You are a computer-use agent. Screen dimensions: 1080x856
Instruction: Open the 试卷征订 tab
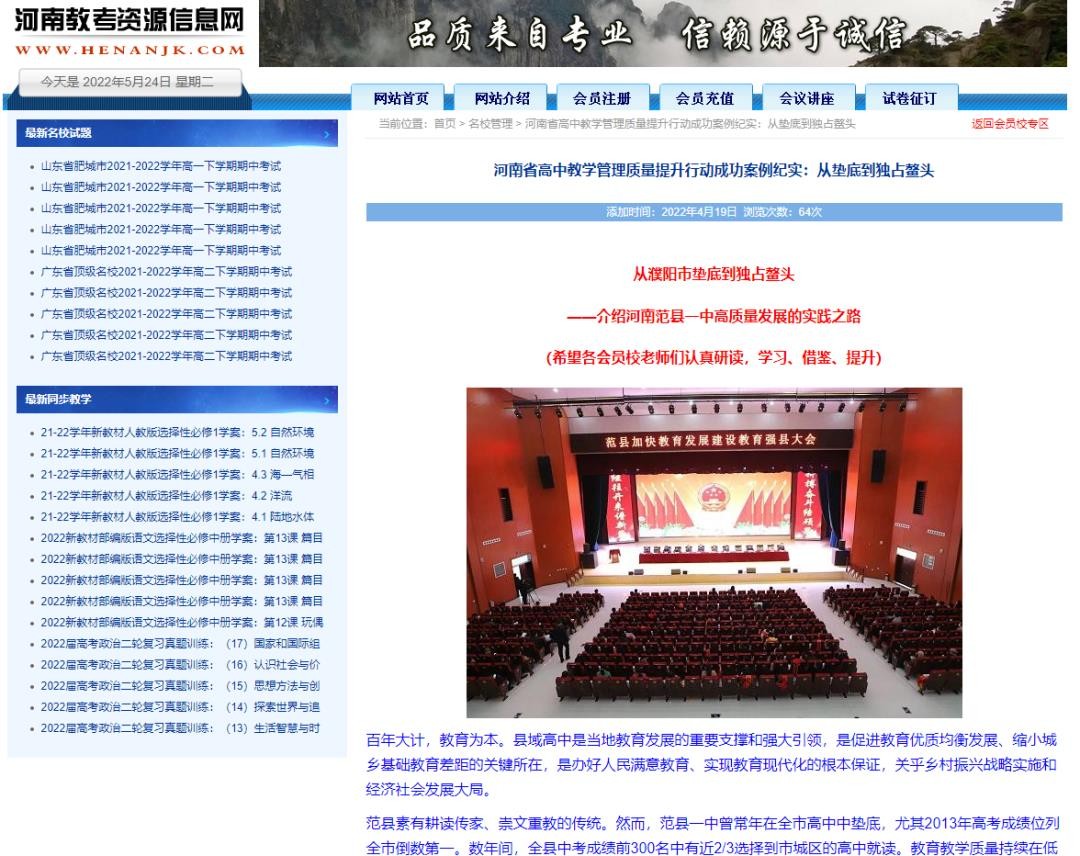pos(909,98)
